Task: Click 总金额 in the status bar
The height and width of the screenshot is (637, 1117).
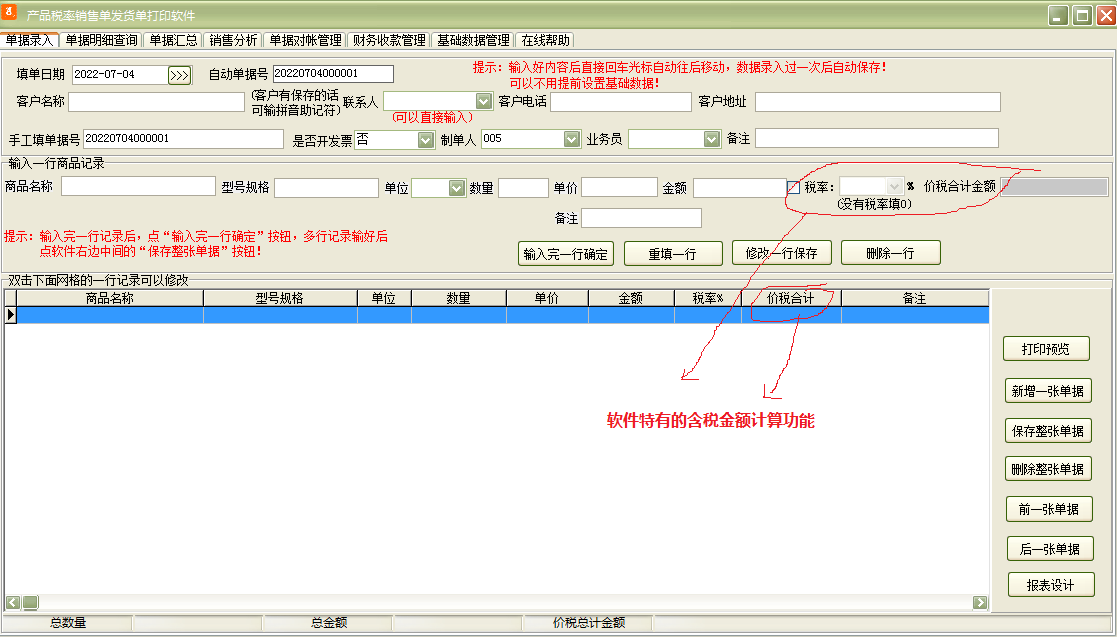Action: 329,623
